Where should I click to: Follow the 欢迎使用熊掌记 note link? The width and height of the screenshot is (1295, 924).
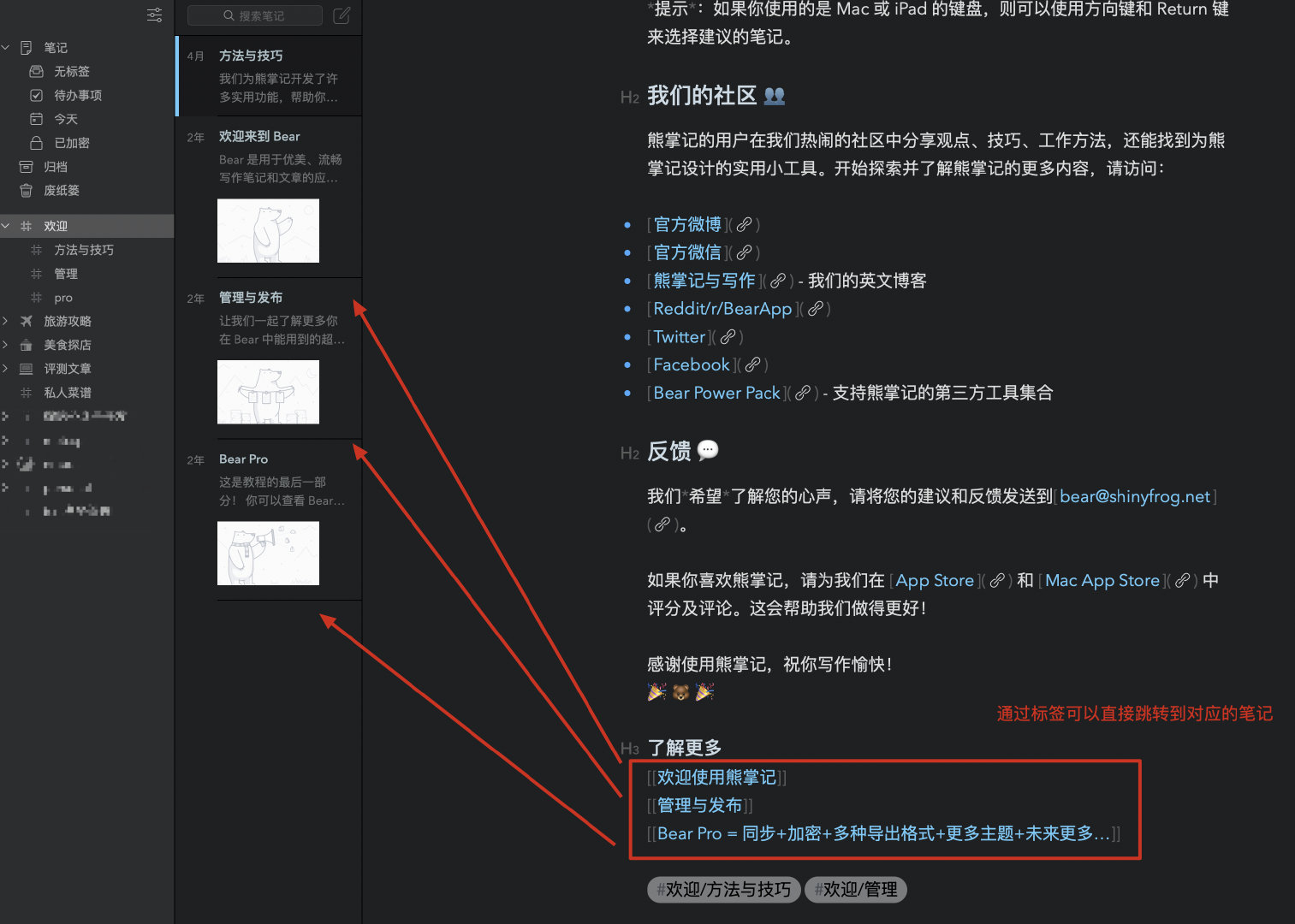tap(716, 777)
